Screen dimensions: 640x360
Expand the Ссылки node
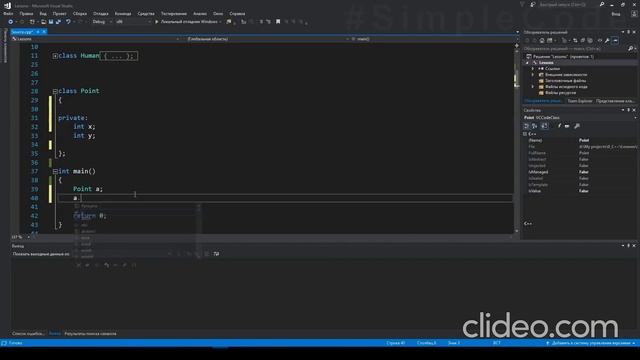click(x=533, y=69)
